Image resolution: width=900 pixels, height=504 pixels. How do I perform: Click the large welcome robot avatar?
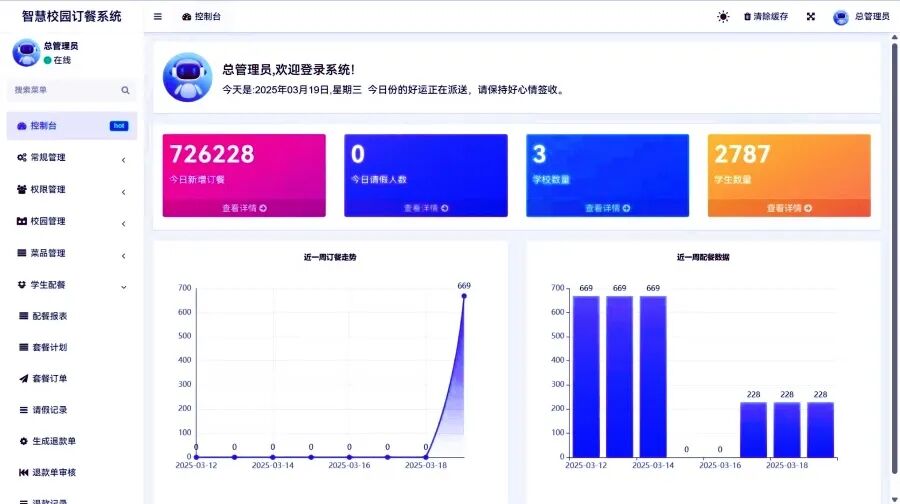[188, 77]
